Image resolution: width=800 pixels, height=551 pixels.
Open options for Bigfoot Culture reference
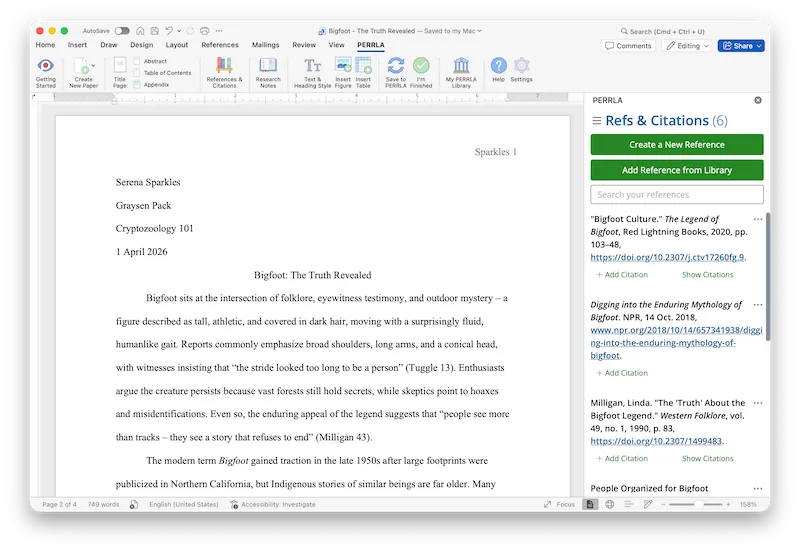(758, 219)
